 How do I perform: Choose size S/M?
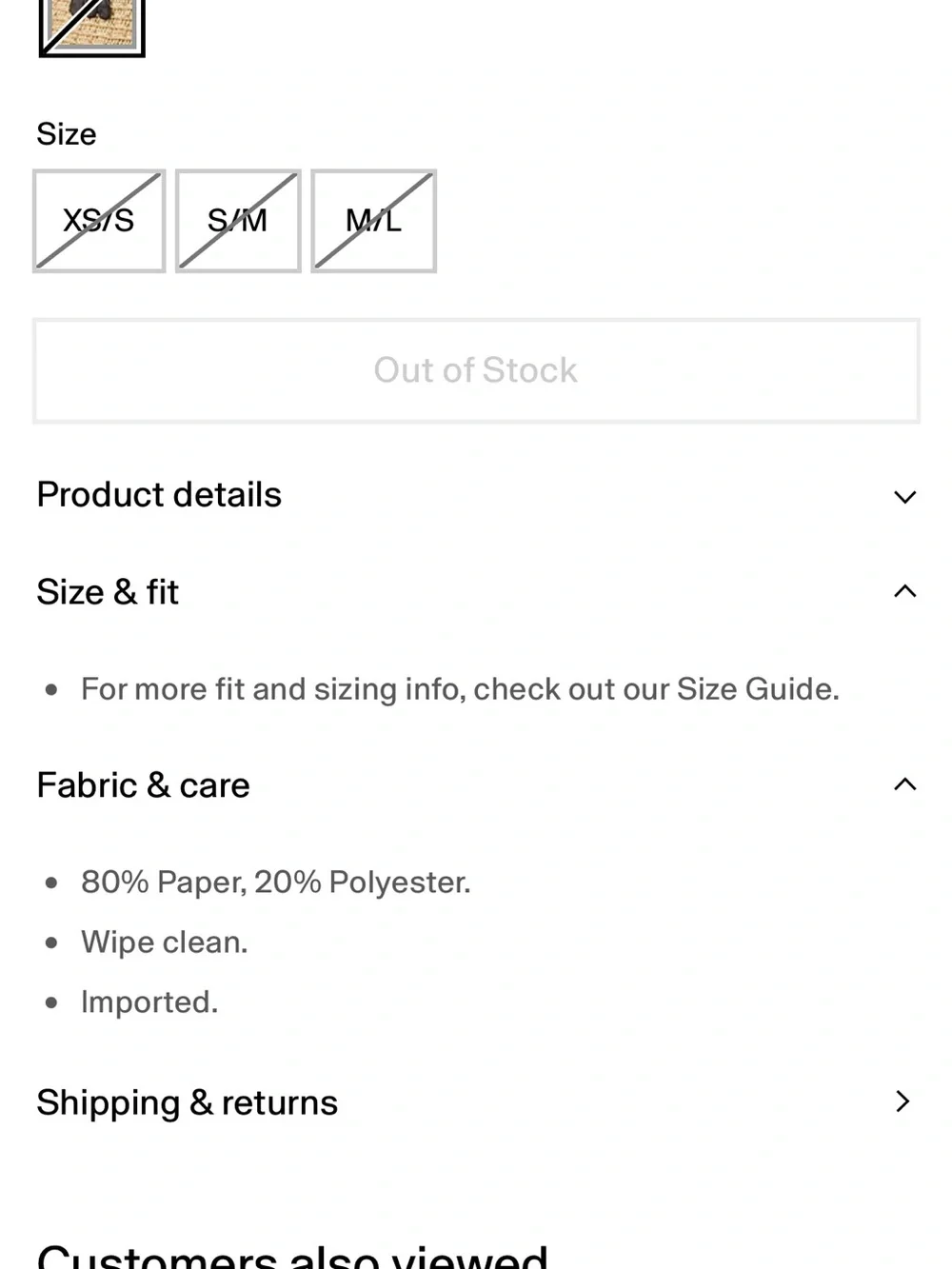[x=238, y=221]
